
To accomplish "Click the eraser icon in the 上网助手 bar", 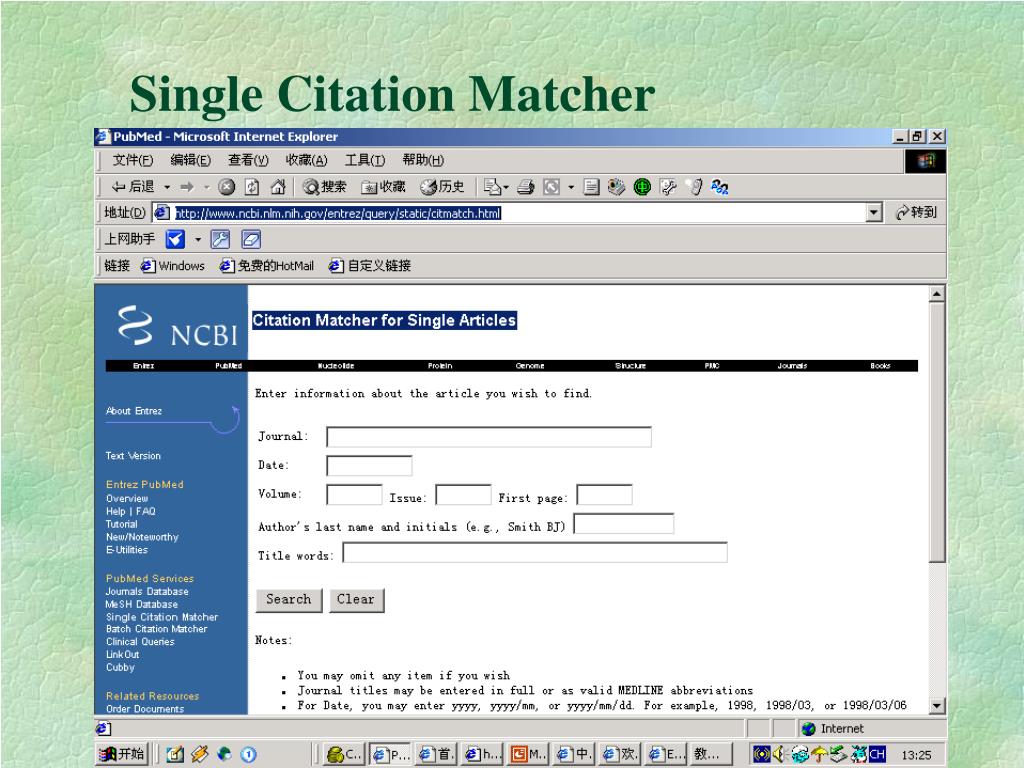I will point(251,239).
